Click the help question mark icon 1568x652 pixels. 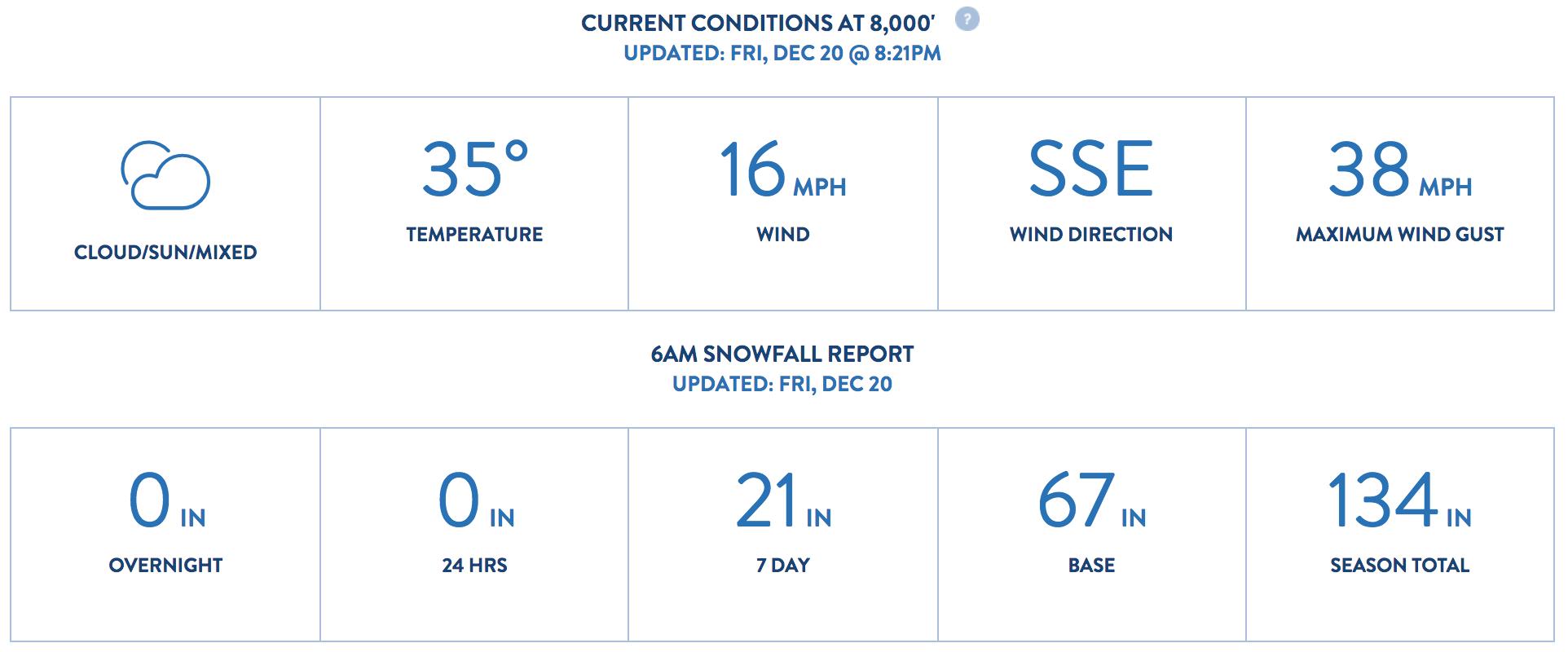[x=967, y=19]
